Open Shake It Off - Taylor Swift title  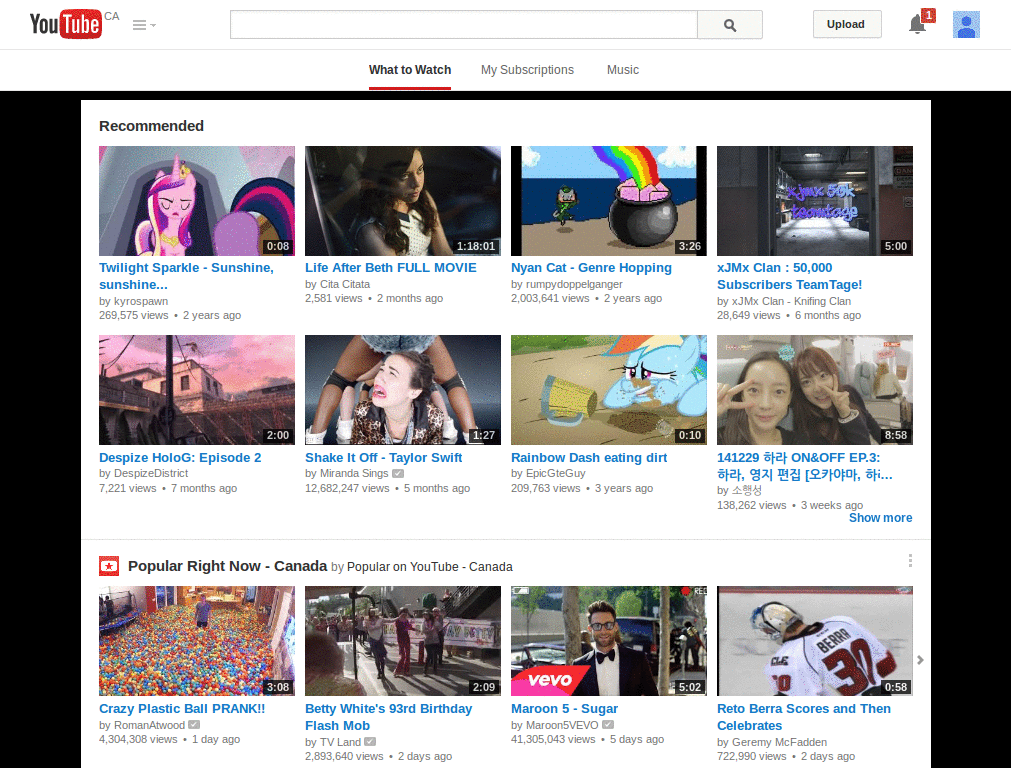pyautogui.click(x=383, y=458)
